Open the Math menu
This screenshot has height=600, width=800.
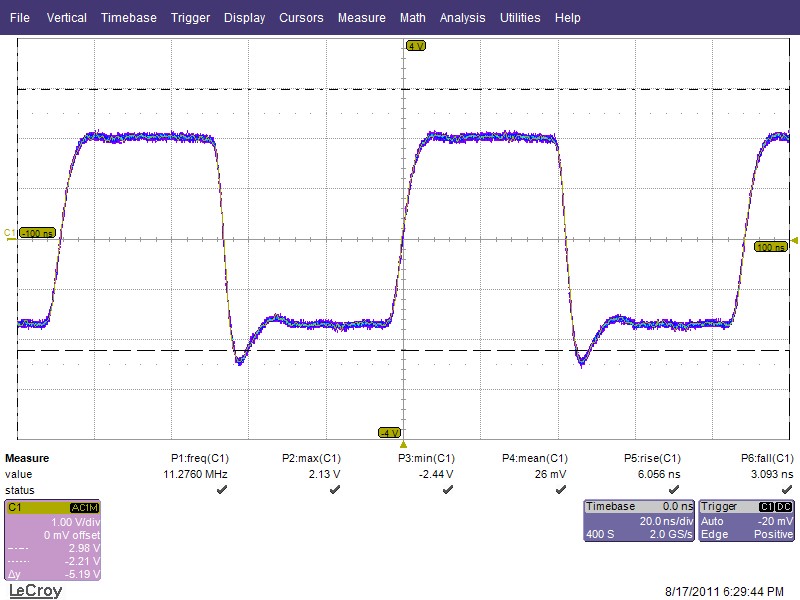[x=413, y=17]
